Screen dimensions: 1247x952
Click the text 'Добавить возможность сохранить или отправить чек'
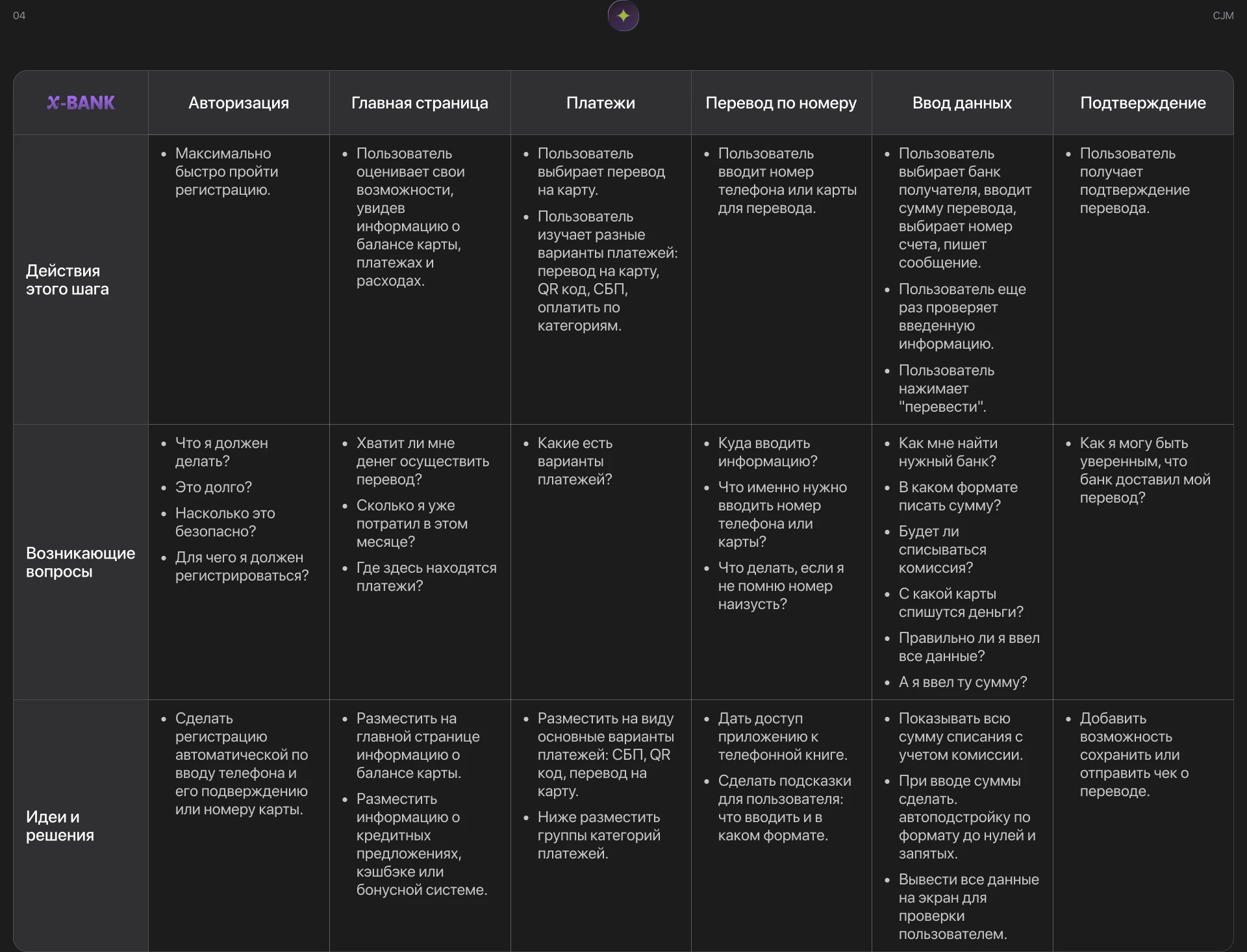(1134, 755)
